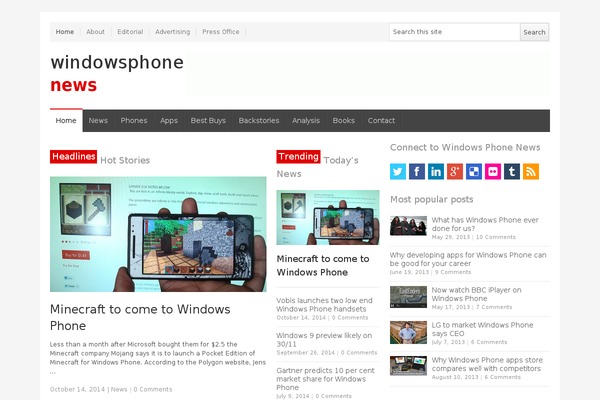This screenshot has width=600, height=400.
Task: Focus the 'Search this site' field
Action: coord(455,32)
